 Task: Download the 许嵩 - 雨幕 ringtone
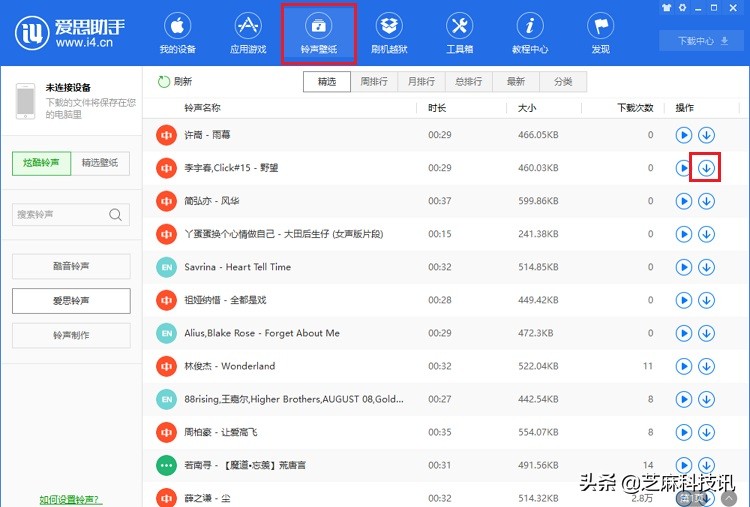[706, 135]
